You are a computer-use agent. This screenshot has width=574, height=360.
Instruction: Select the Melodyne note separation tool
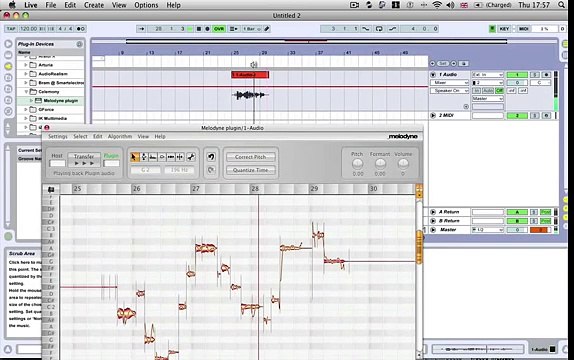tap(180, 157)
